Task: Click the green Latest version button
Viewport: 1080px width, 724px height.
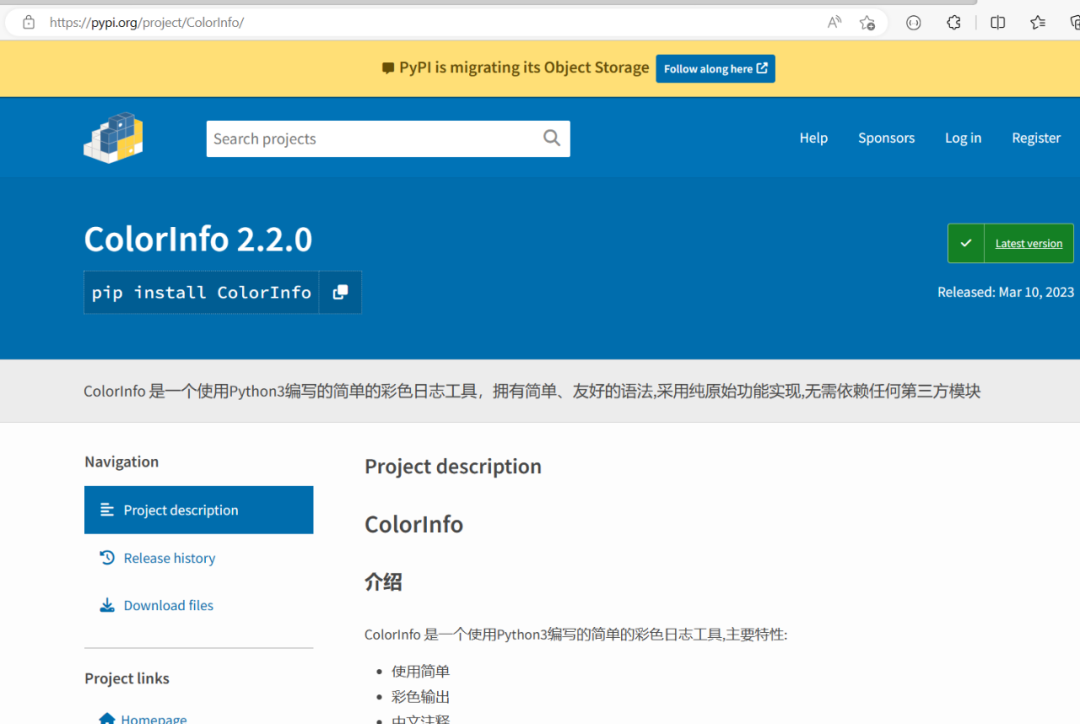Action: 1009,242
